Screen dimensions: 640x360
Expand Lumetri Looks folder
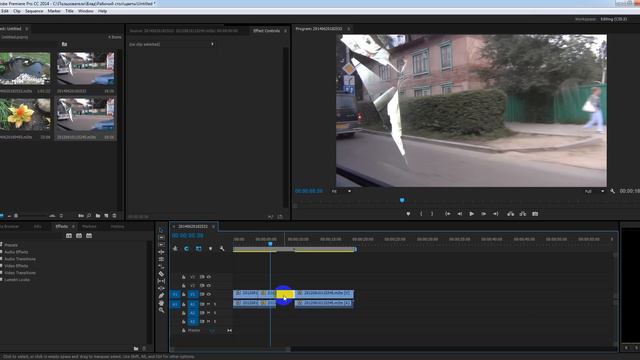1,280
